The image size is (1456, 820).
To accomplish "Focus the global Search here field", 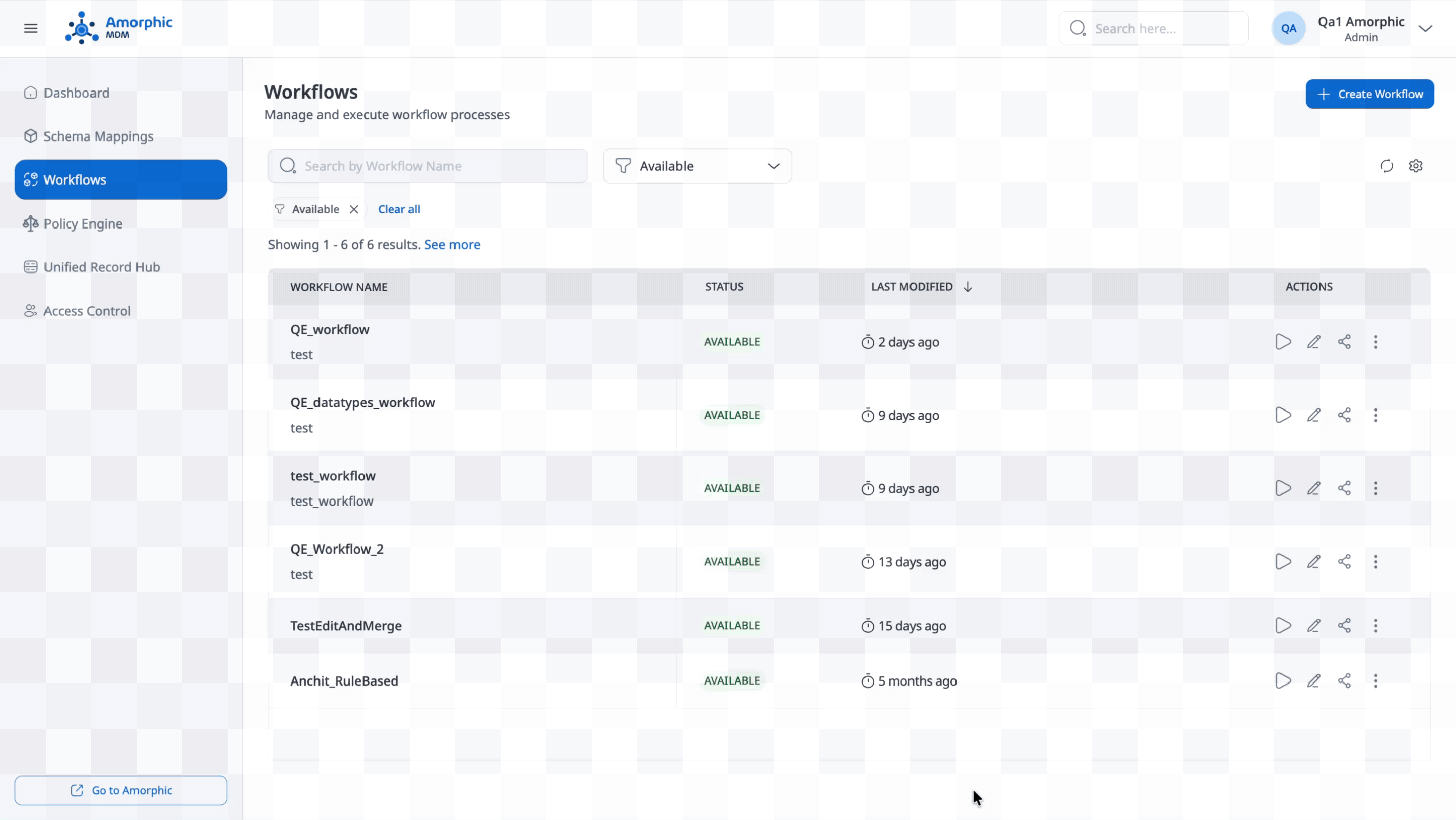I will [x=1153, y=28].
